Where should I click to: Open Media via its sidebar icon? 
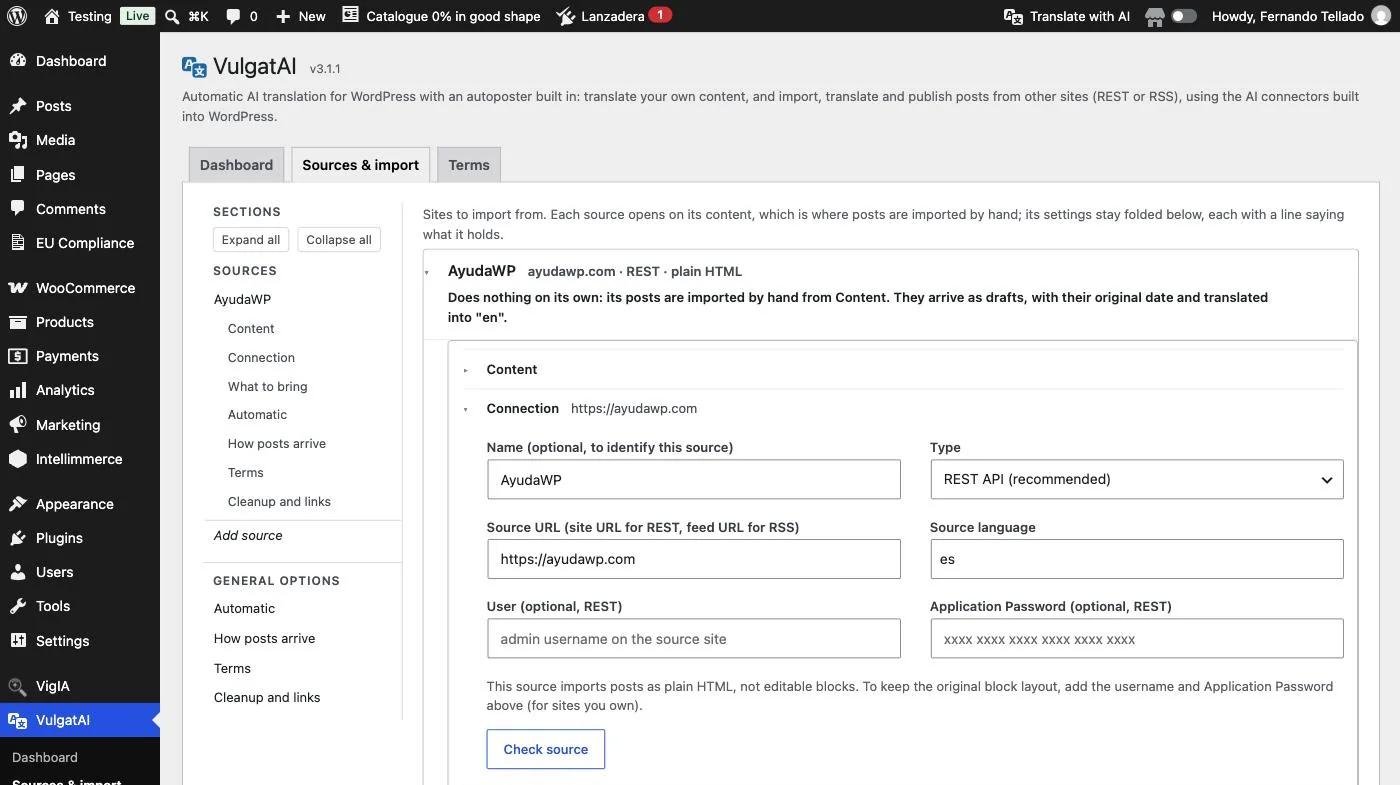tap(18, 140)
